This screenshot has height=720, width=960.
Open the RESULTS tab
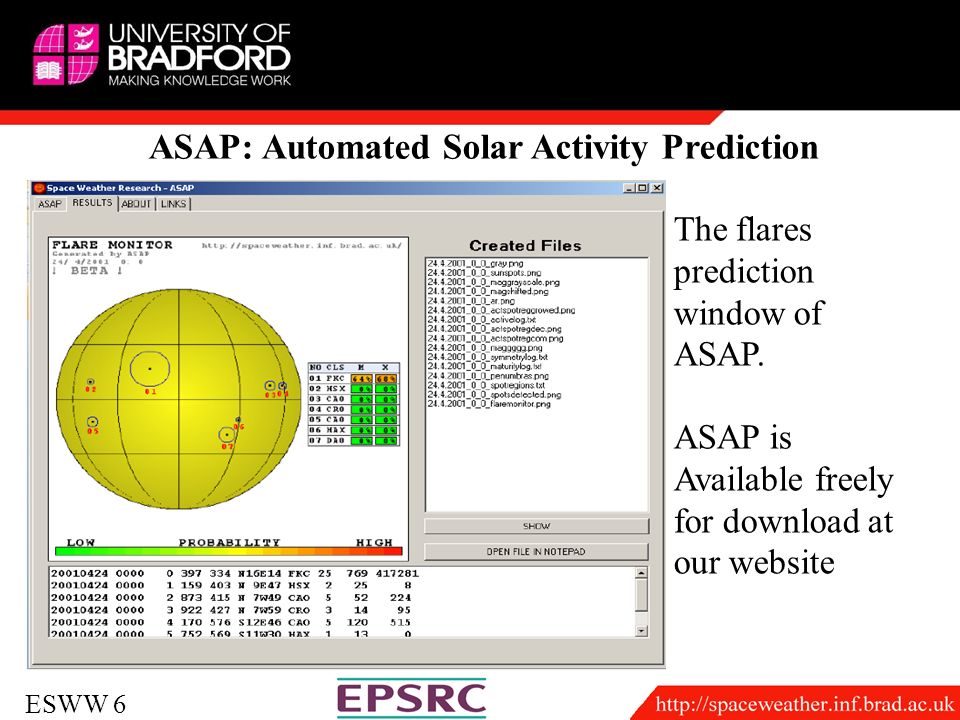click(x=92, y=203)
